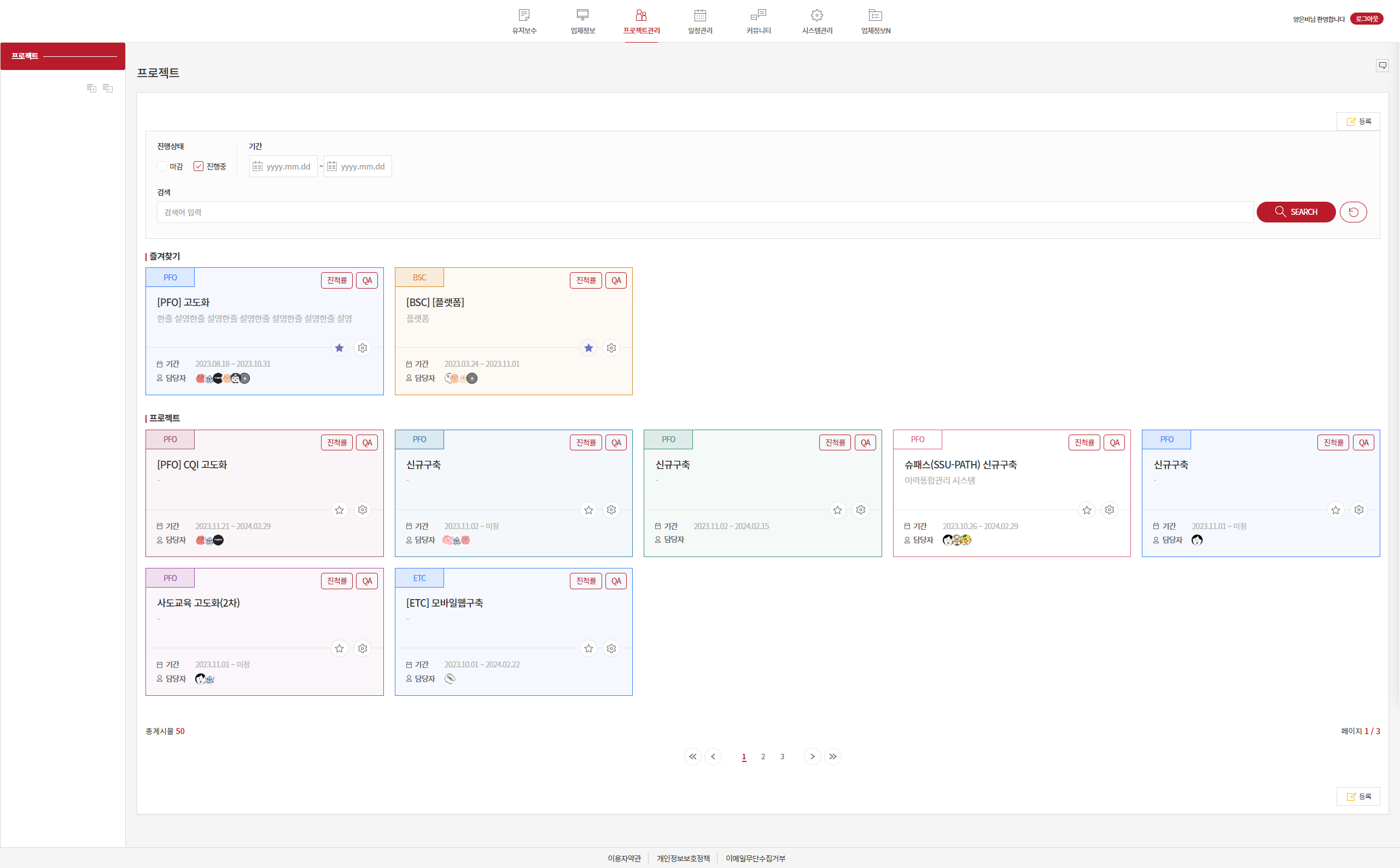
Task: Click plus avatar on [BSC] 담당자 list
Action: point(472,378)
